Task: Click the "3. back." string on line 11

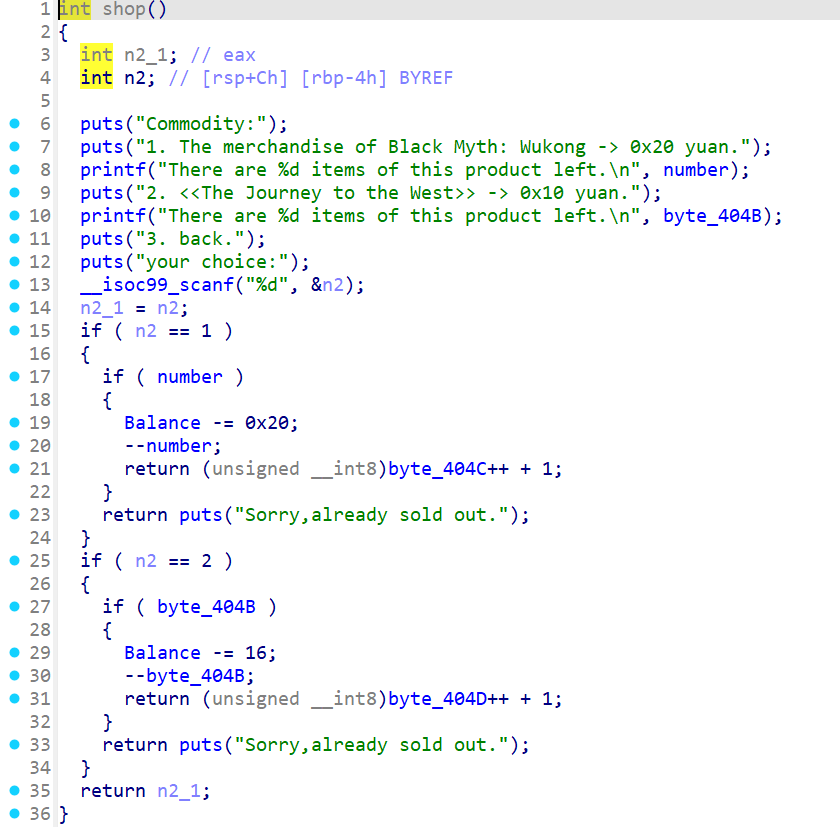Action: coord(190,239)
